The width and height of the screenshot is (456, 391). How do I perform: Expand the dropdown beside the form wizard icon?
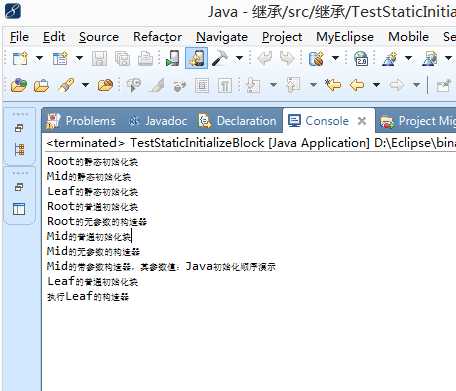[x=79, y=58]
